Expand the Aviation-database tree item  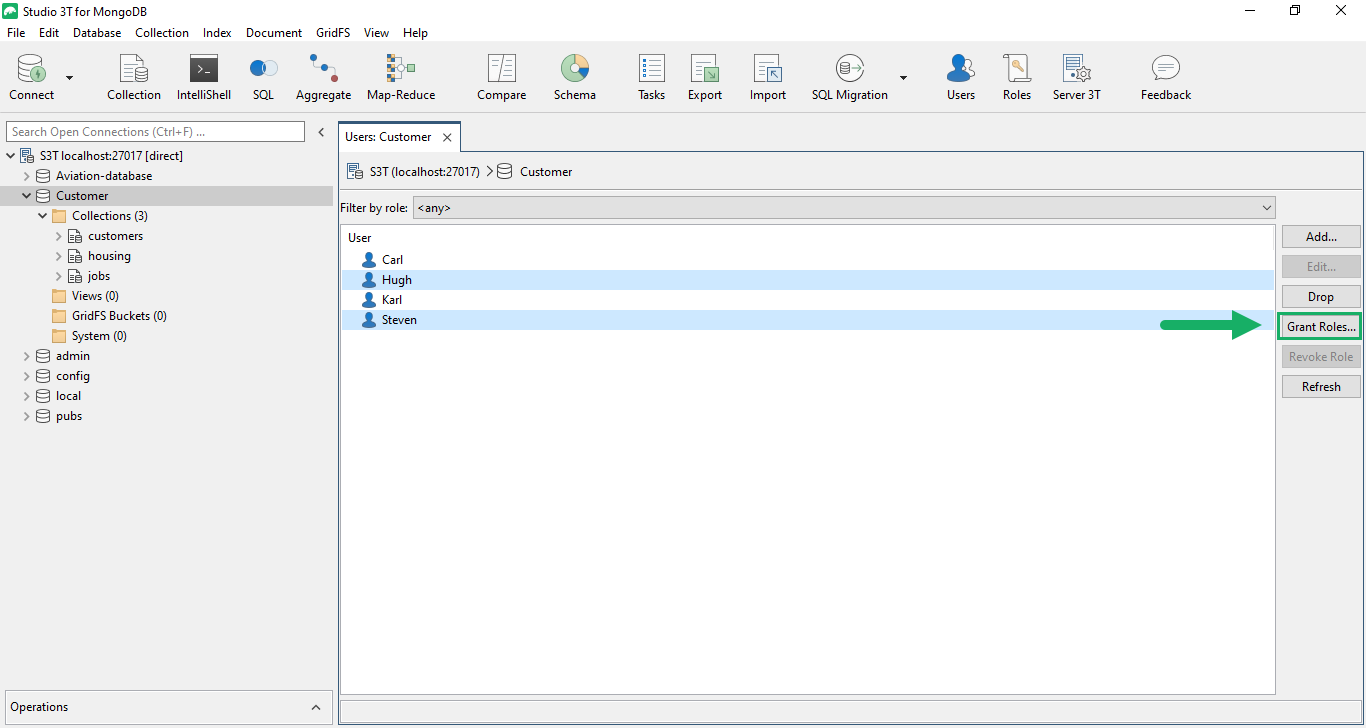click(27, 175)
